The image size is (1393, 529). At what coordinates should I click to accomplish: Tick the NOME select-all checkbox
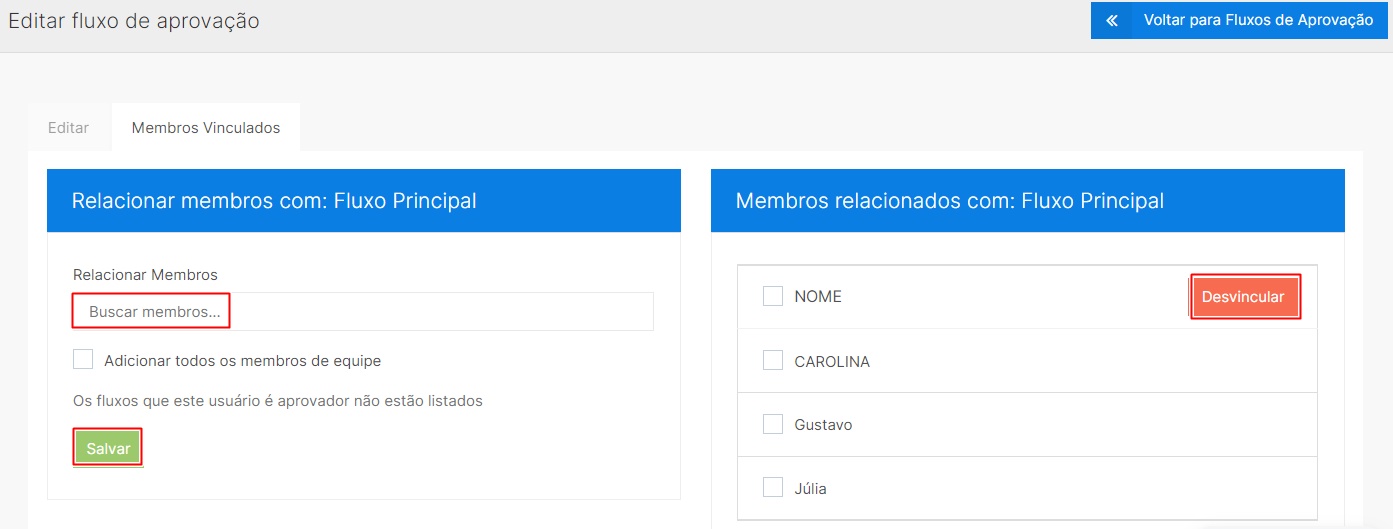point(772,296)
